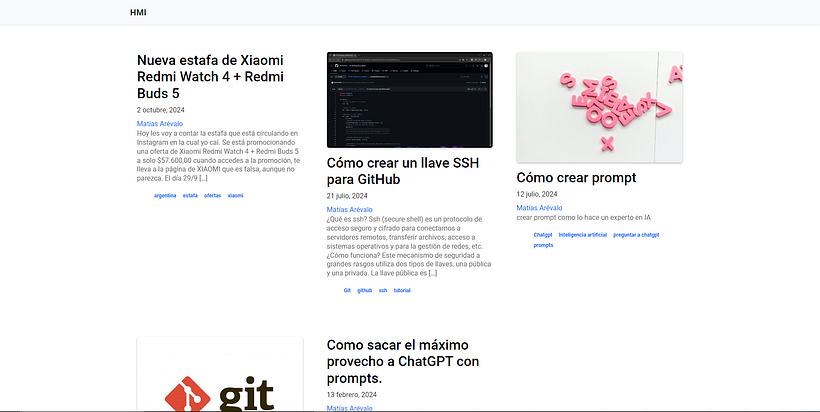Screen dimensions: 820x412
Task: Open post 'Como sacar el máximo provecho a ChatGPT'
Action: [403, 361]
